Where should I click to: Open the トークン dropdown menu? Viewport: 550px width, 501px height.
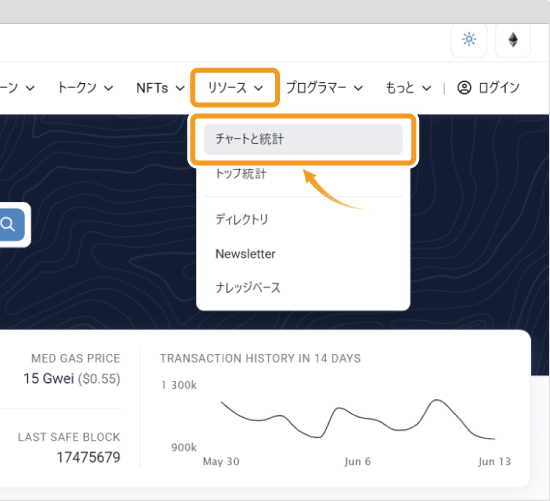tap(85, 88)
